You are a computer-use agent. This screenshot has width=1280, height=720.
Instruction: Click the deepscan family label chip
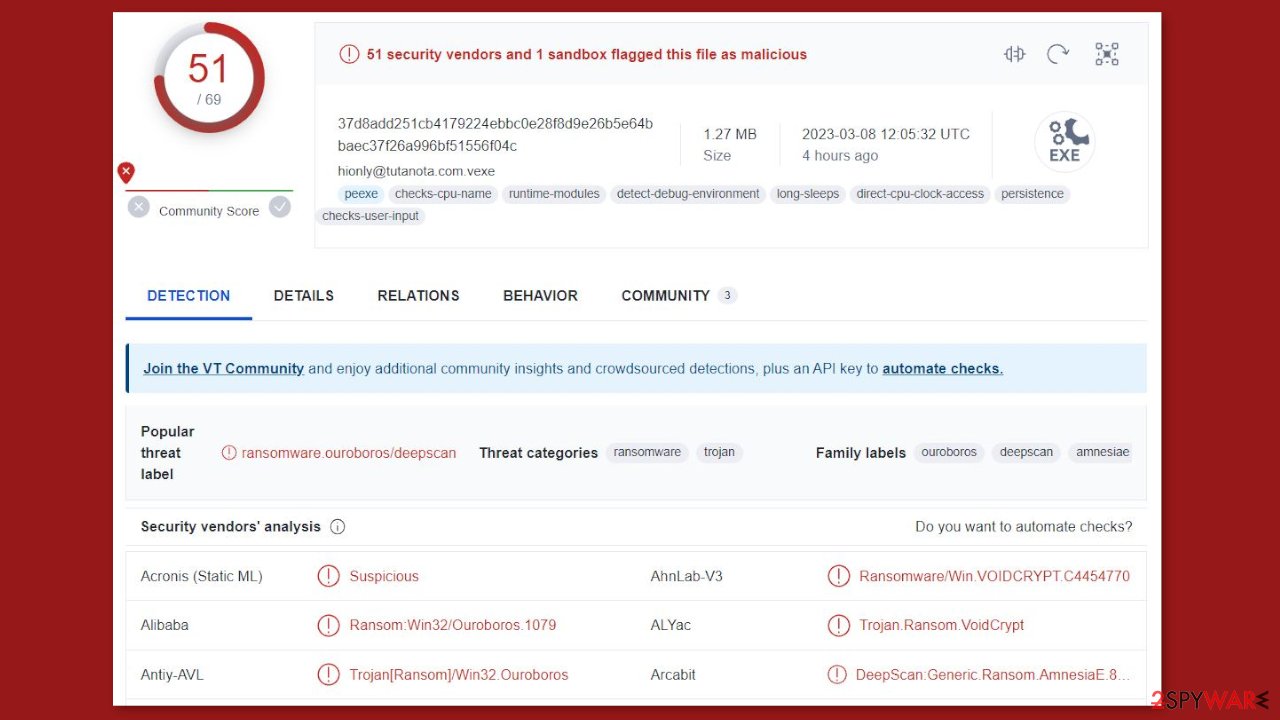[x=1026, y=452]
